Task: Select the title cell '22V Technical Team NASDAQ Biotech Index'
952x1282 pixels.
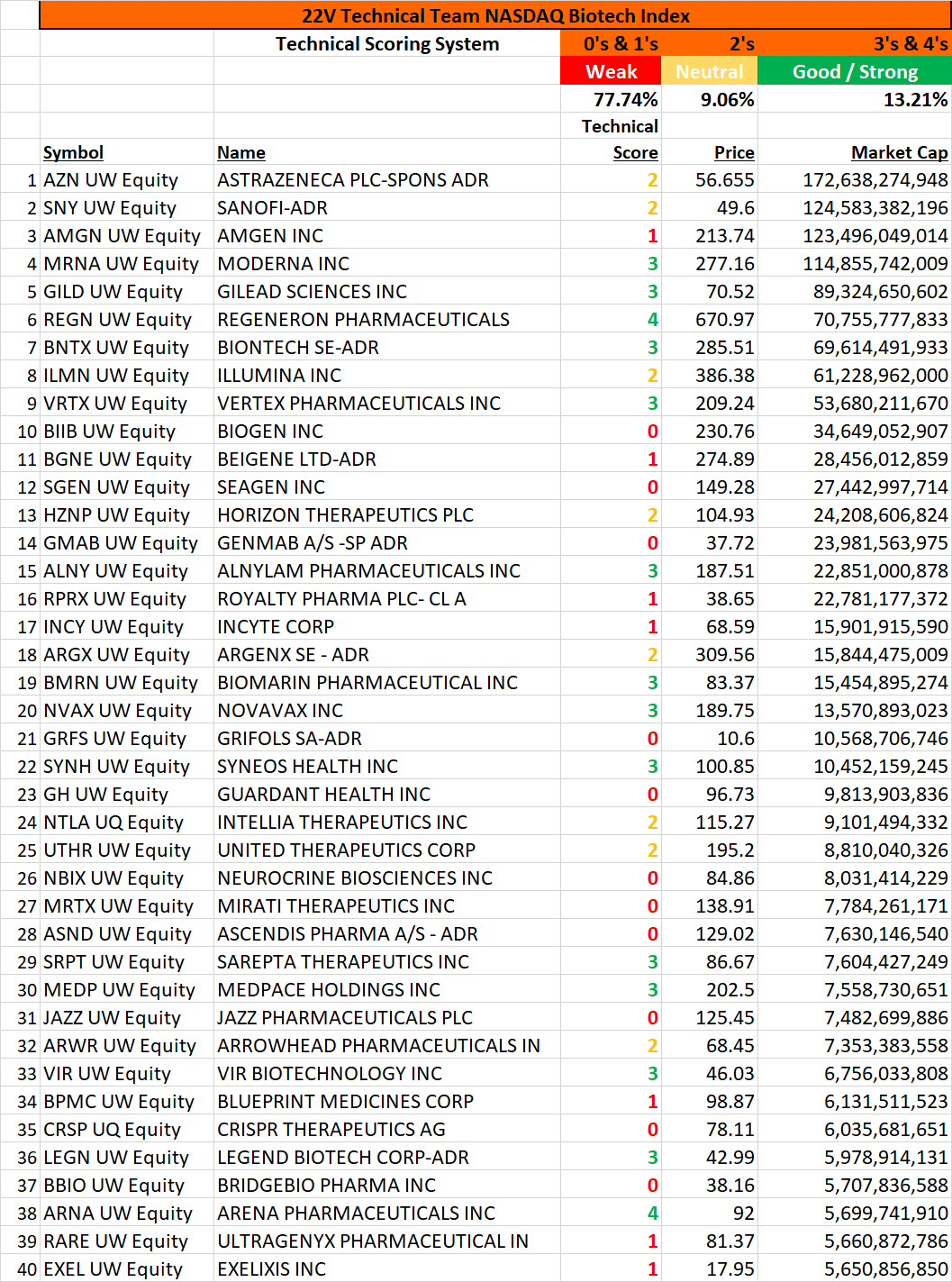Action: pyautogui.click(x=495, y=15)
